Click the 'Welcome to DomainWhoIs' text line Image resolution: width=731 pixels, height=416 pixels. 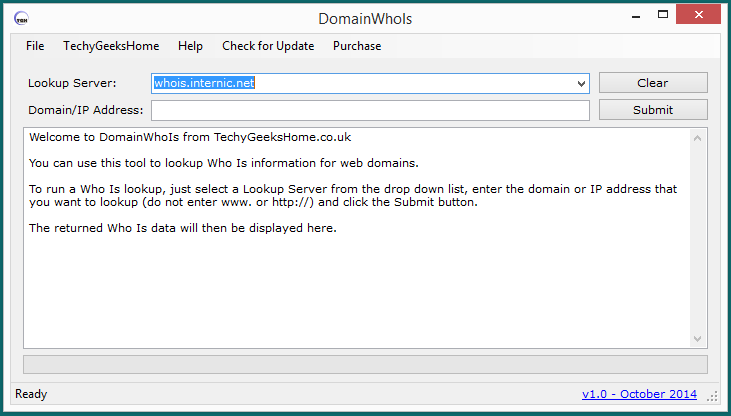[190, 137]
